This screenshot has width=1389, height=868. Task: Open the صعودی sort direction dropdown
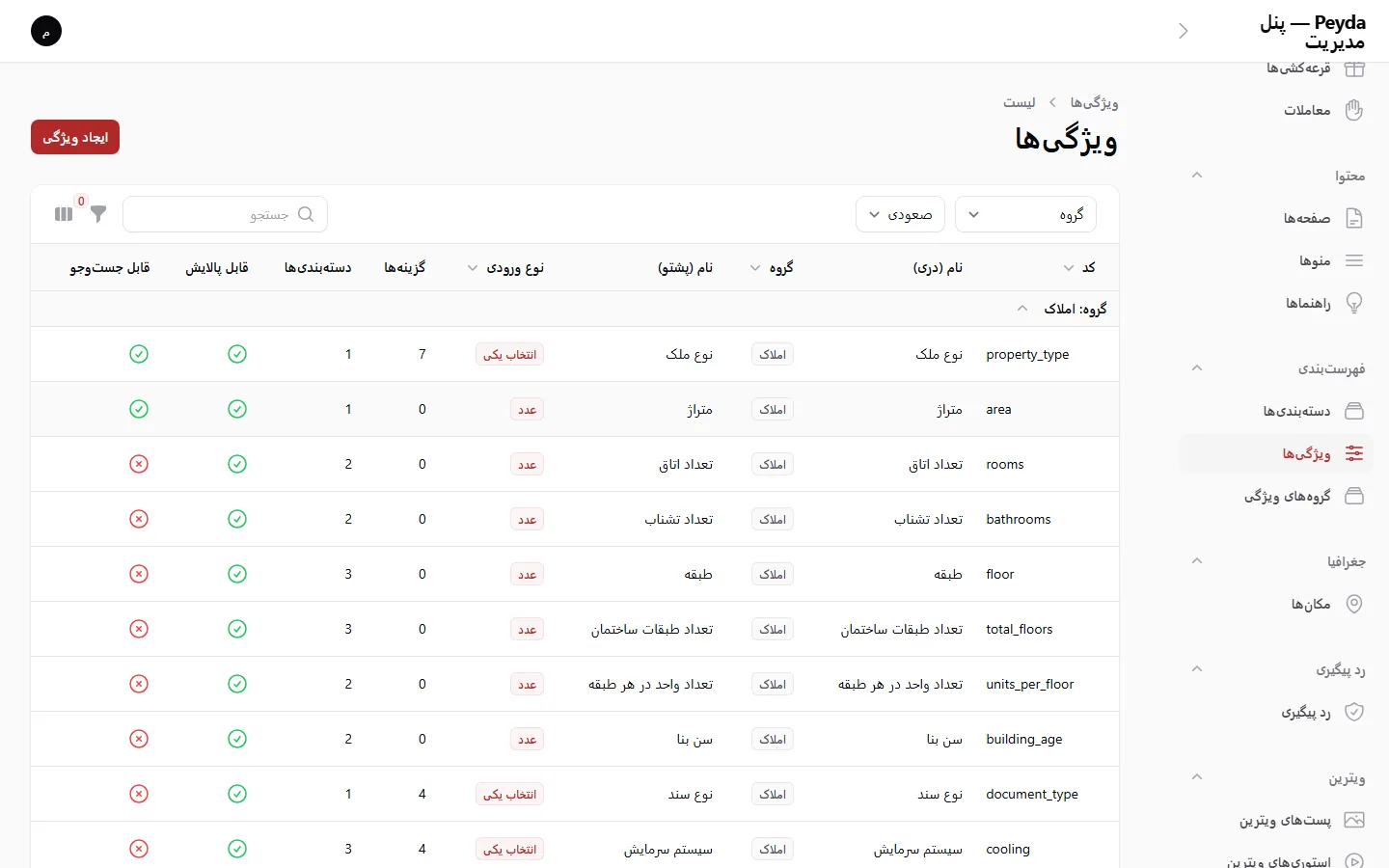pyautogui.click(x=901, y=214)
